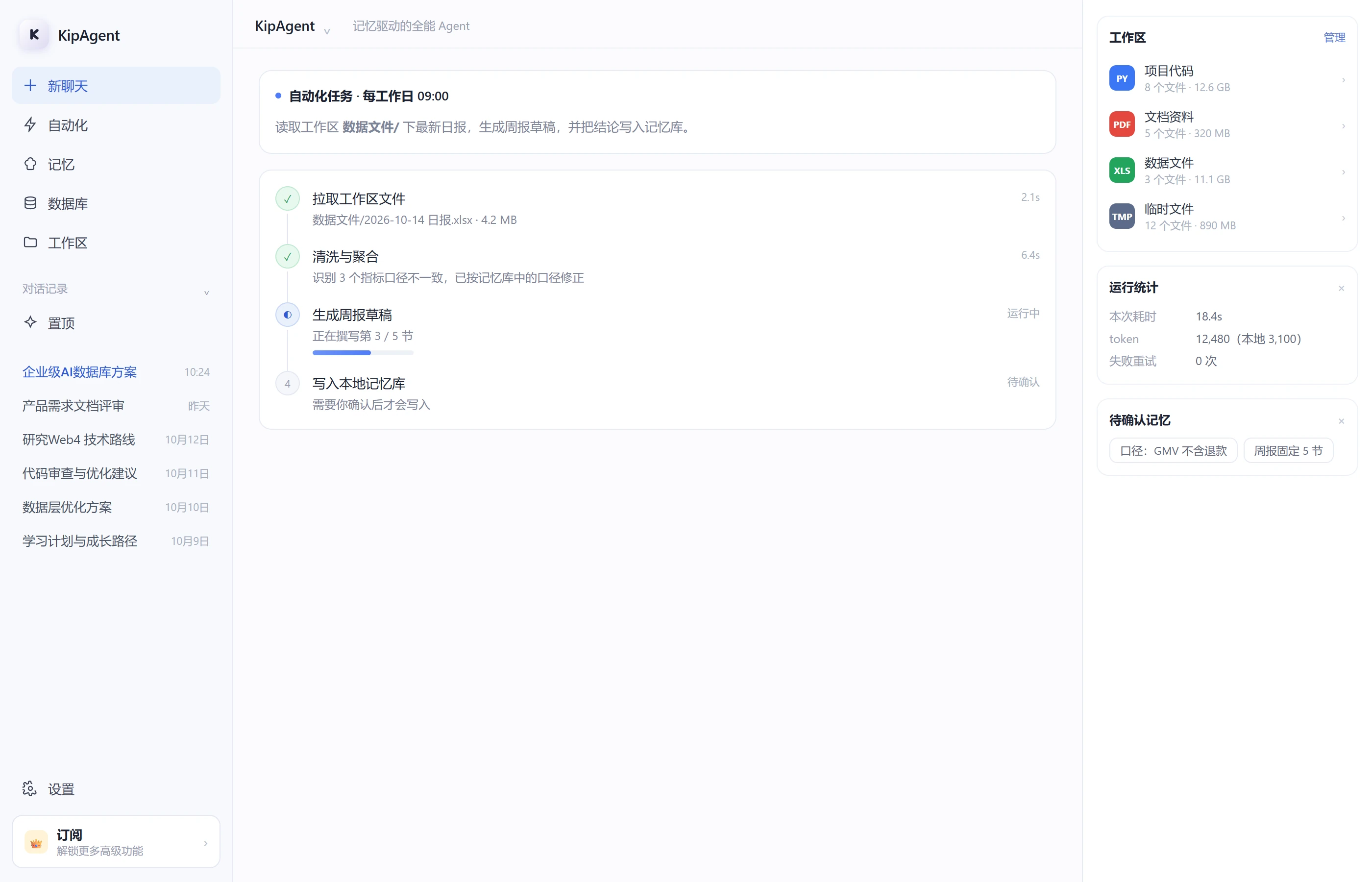
Task: Click the lightning icon beside 自动化
Action: 30,125
